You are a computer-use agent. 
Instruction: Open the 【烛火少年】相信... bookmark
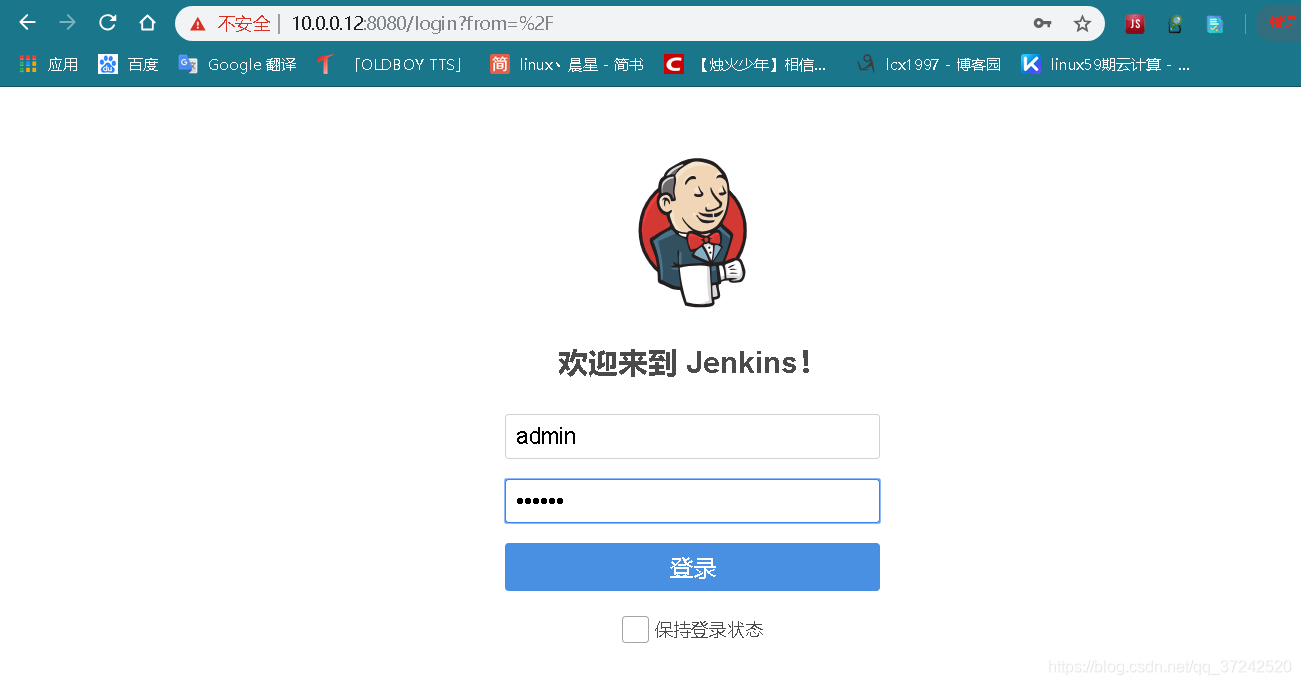745,64
